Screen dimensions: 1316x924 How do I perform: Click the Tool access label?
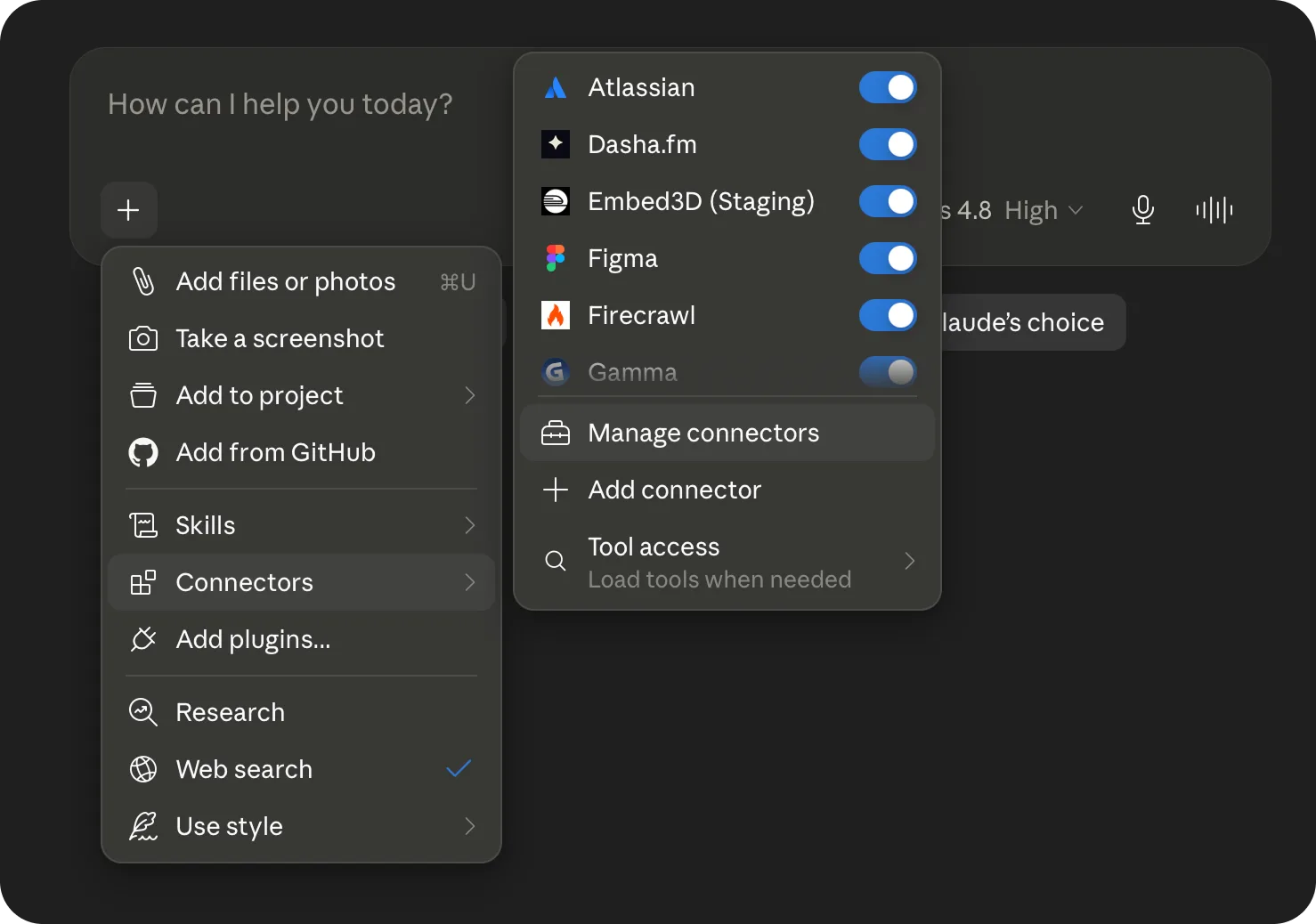pos(654,547)
